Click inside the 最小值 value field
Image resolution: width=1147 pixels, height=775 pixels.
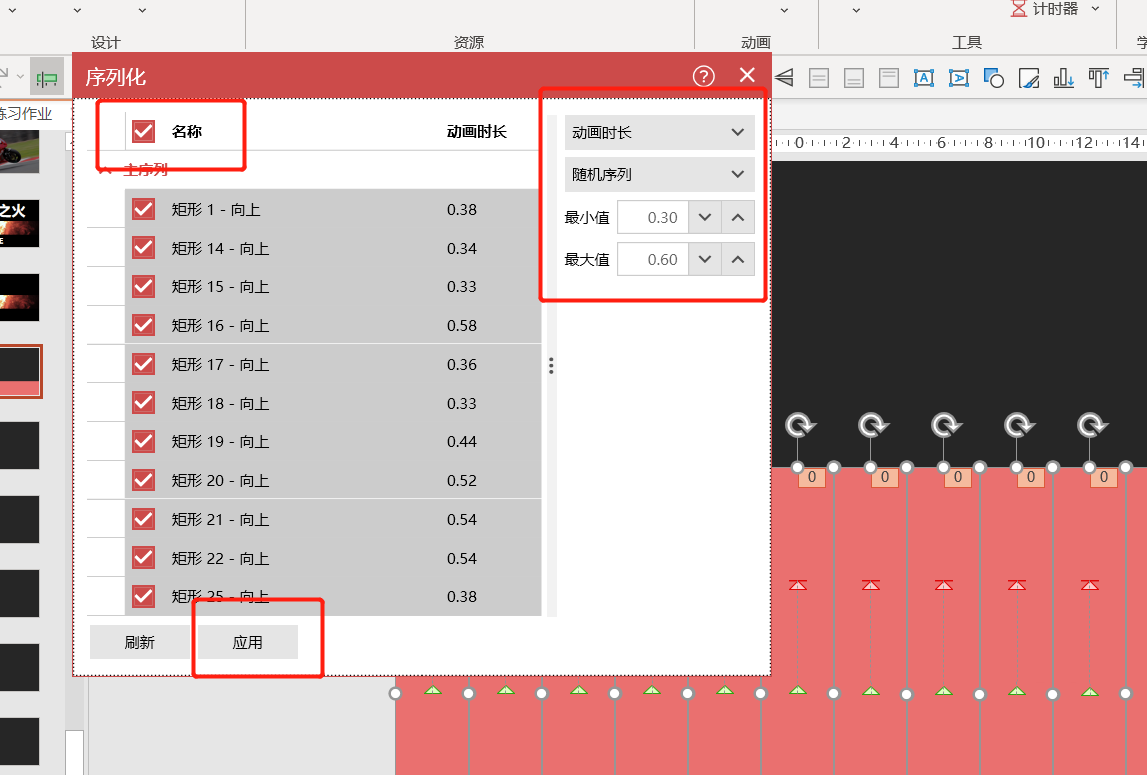pos(655,217)
